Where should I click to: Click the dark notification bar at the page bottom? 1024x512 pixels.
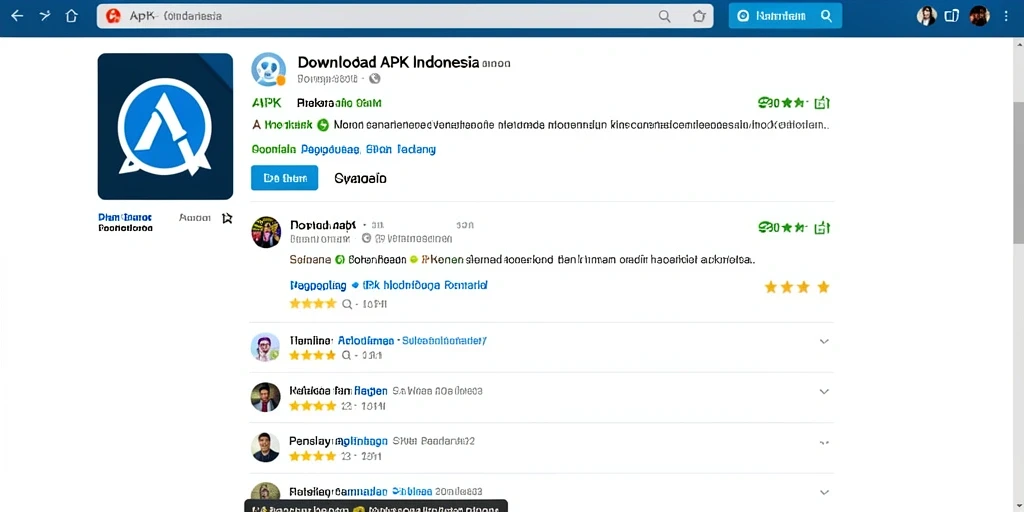coord(376,506)
